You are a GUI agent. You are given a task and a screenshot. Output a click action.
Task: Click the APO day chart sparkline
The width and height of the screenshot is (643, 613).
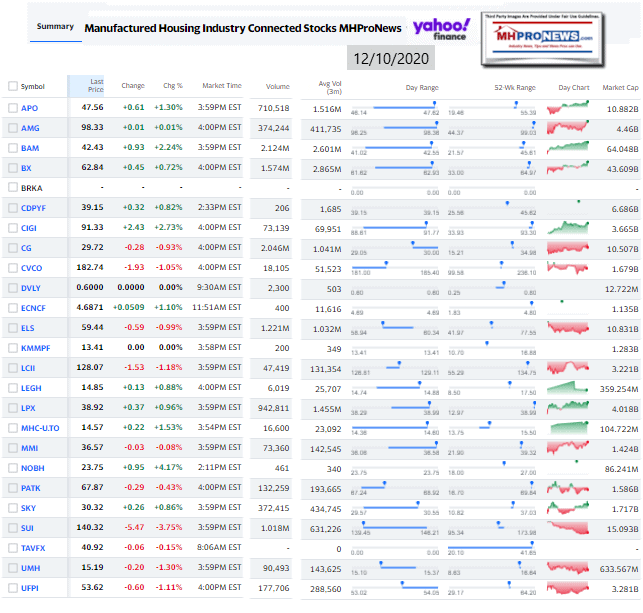point(568,108)
